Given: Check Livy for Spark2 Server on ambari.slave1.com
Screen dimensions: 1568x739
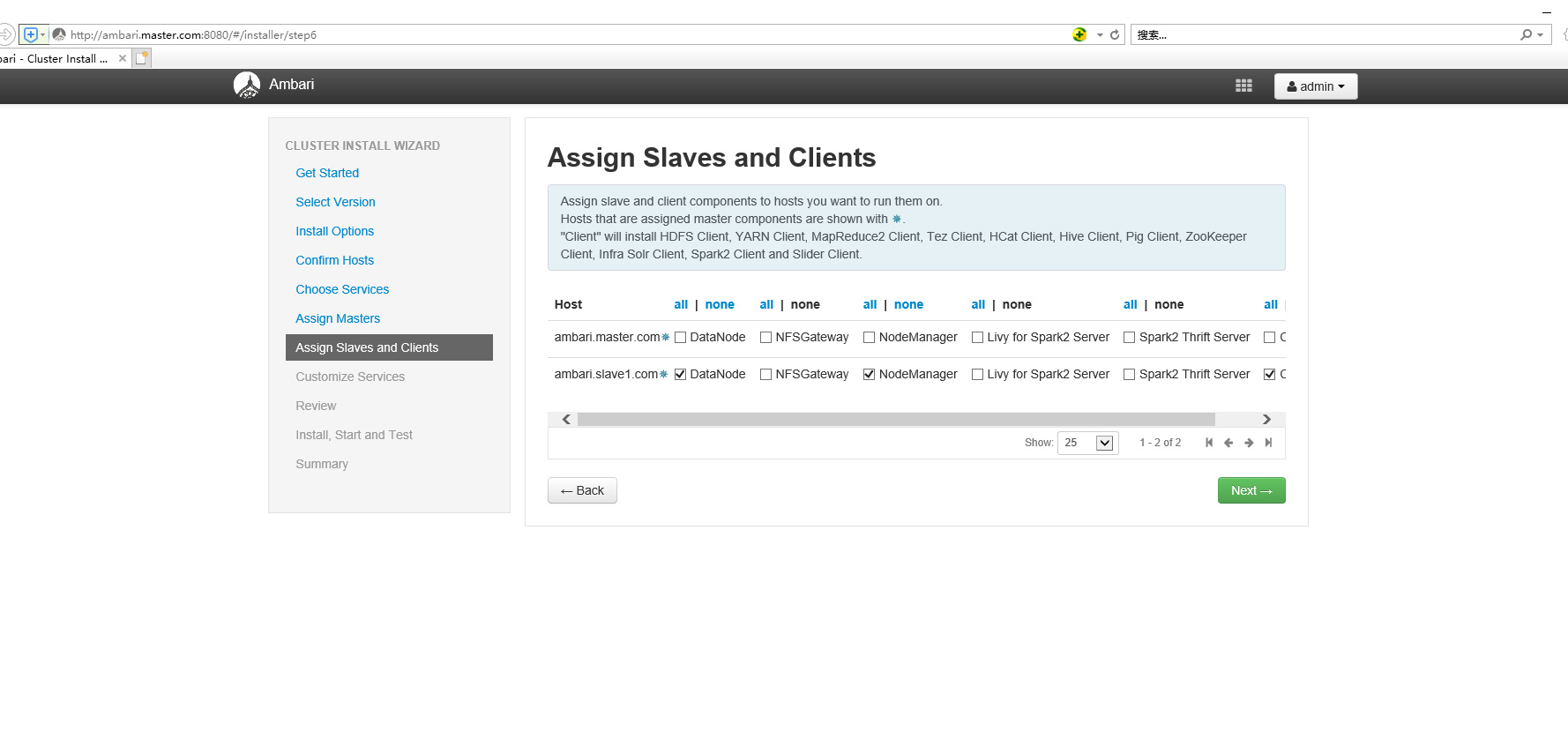Looking at the screenshot, I should pos(977,375).
